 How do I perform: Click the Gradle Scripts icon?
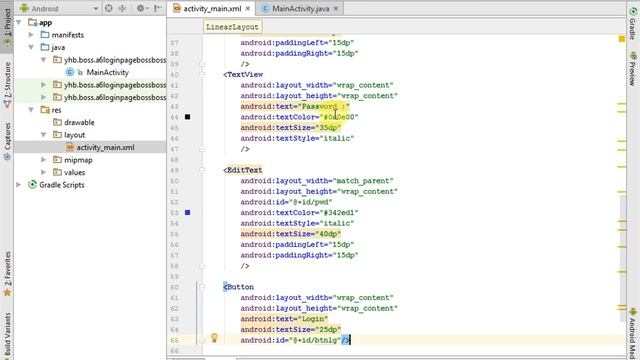[32, 184]
